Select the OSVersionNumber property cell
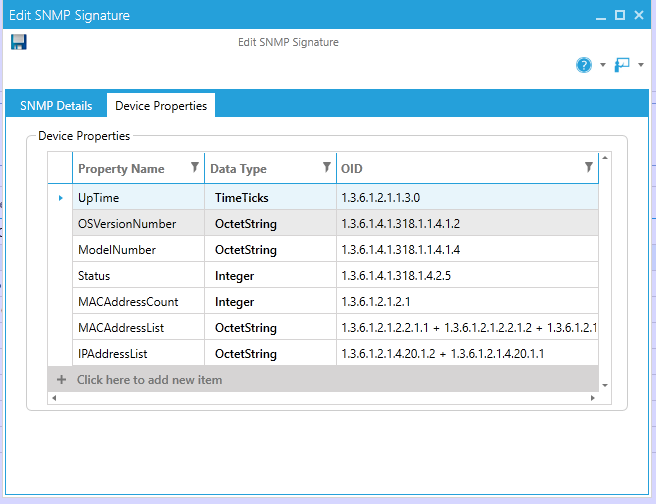 coord(138,223)
